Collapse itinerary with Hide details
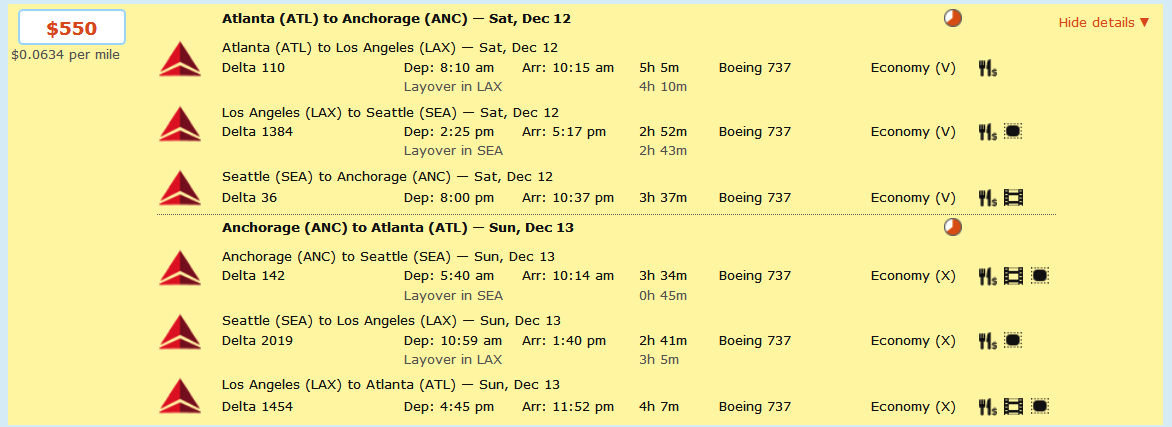 pyautogui.click(x=1110, y=23)
